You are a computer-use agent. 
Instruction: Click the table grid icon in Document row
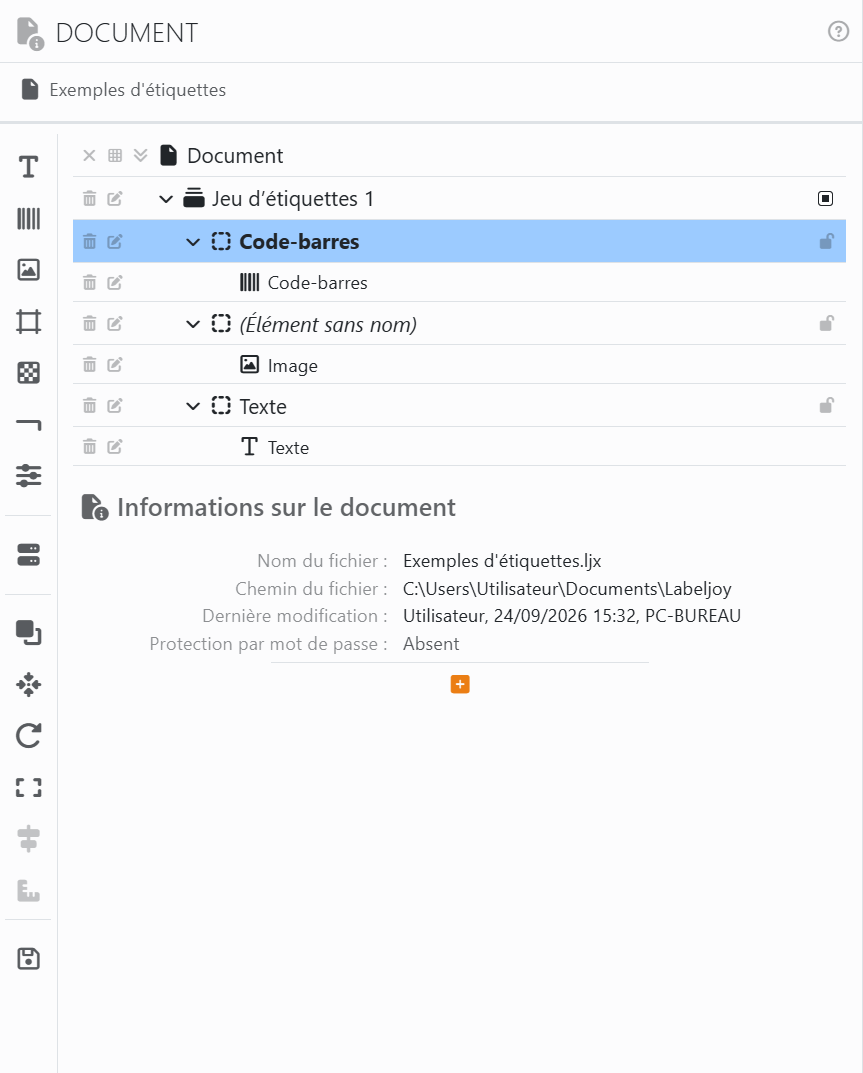[x=115, y=155]
